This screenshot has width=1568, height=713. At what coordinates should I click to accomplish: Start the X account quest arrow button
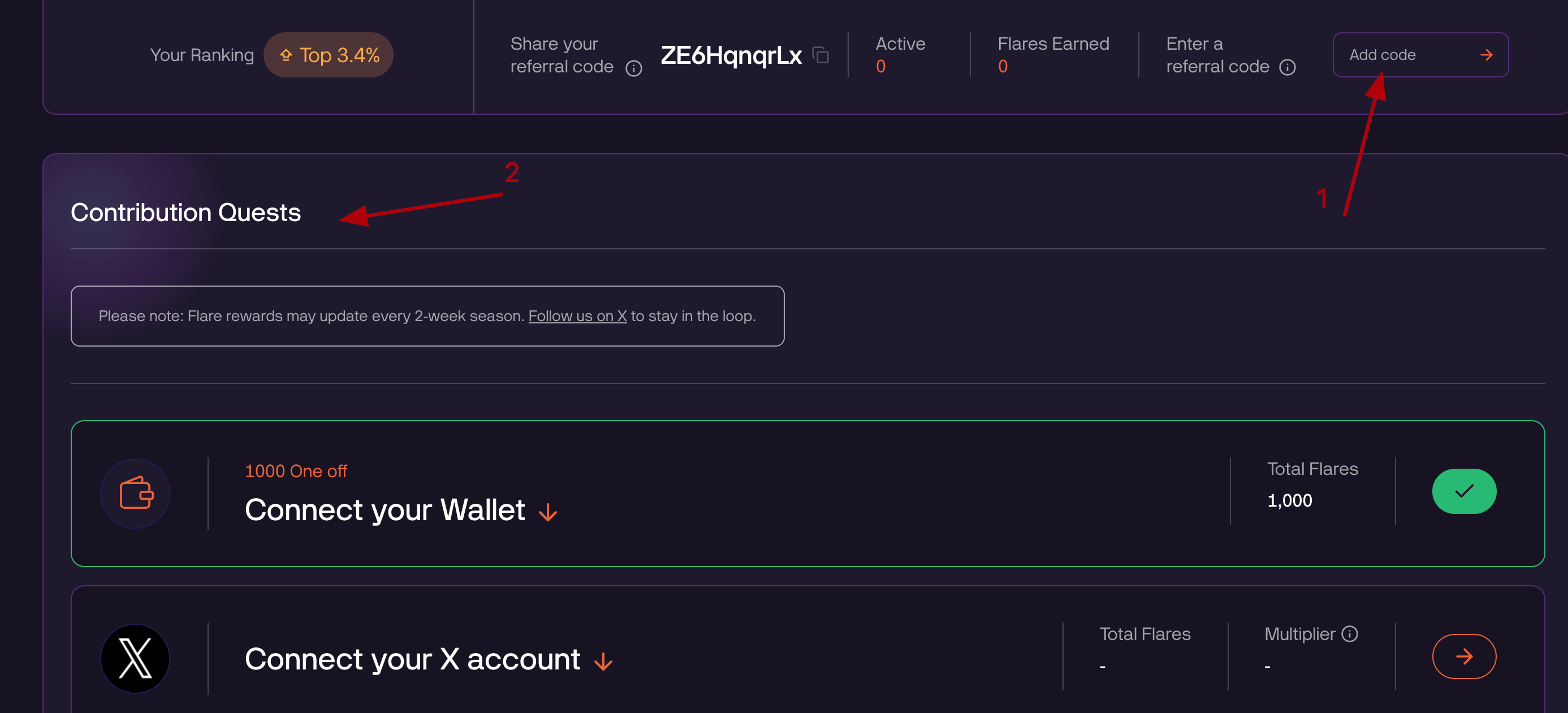pos(1463,656)
